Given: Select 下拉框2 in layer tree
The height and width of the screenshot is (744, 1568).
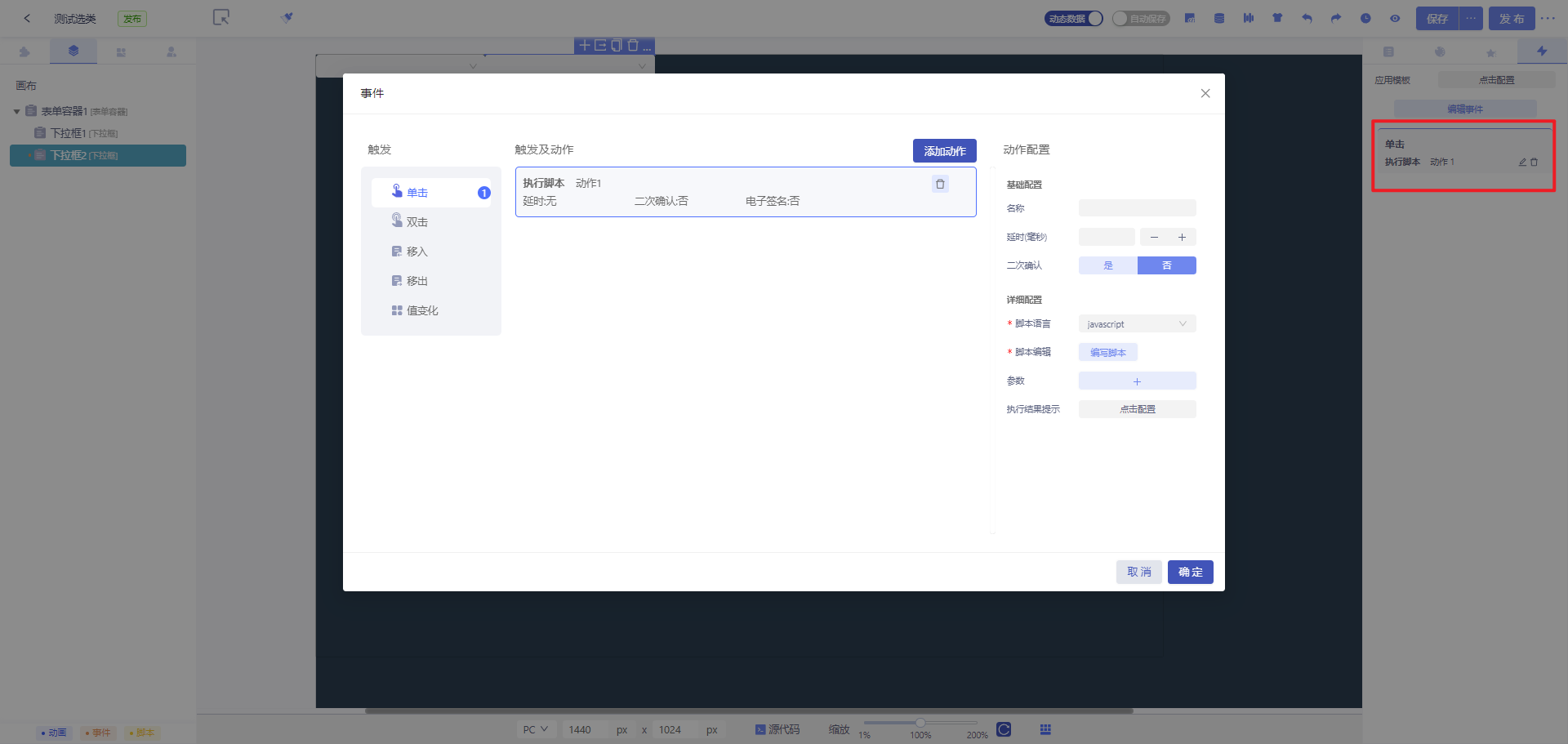Looking at the screenshot, I should [x=98, y=155].
